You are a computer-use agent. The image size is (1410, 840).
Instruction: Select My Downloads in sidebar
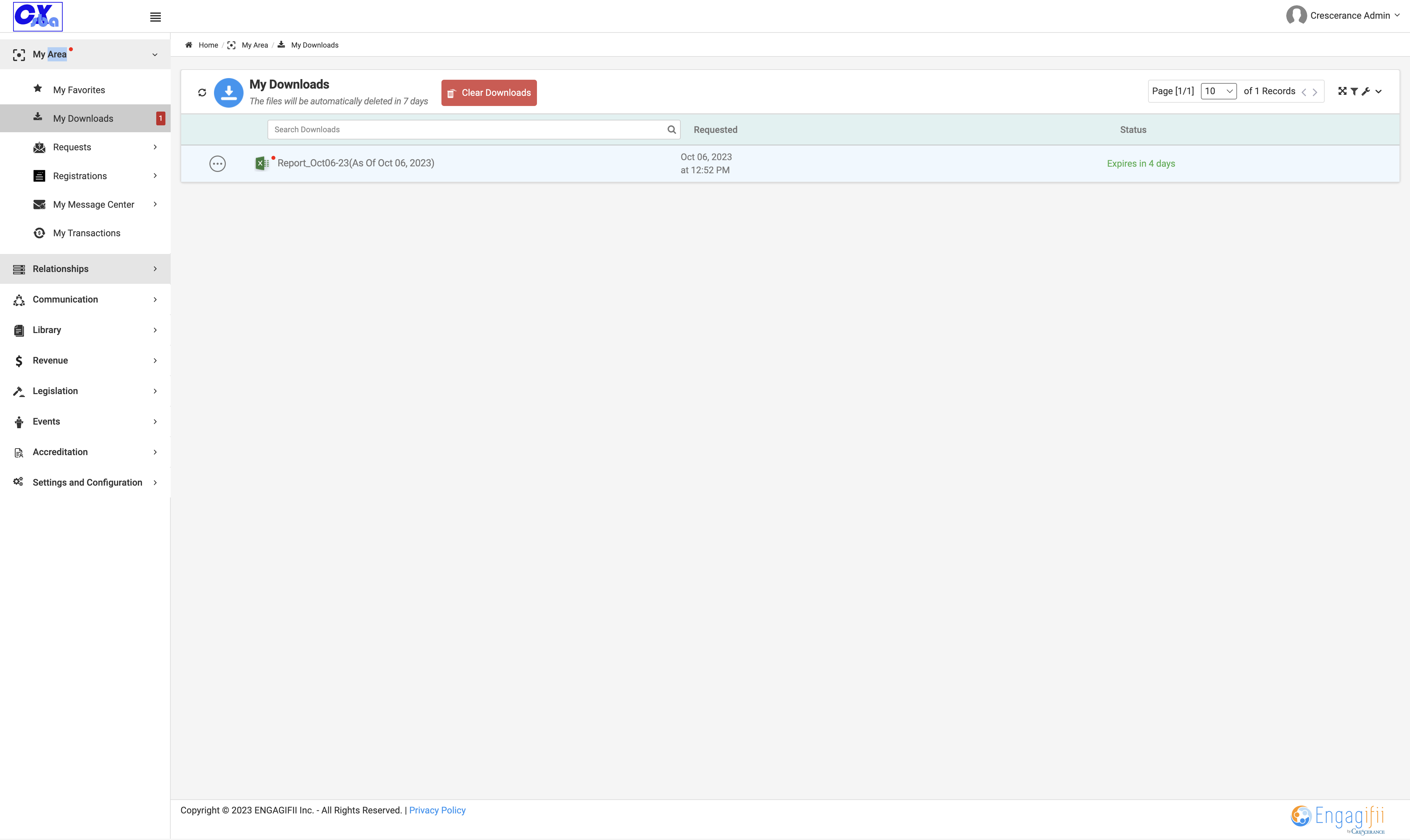(x=85, y=118)
